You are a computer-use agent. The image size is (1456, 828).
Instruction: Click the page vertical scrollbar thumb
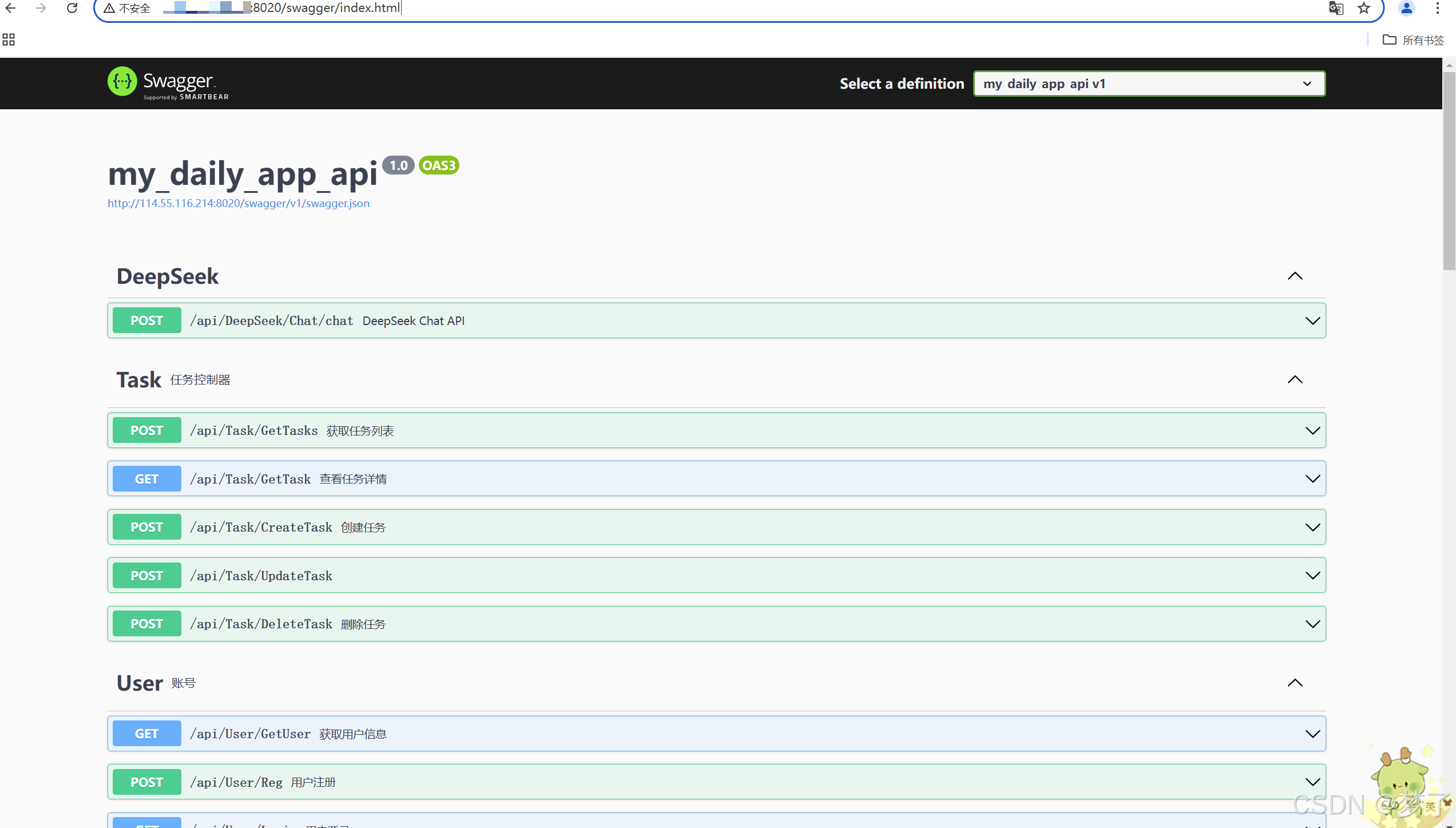[1449, 172]
